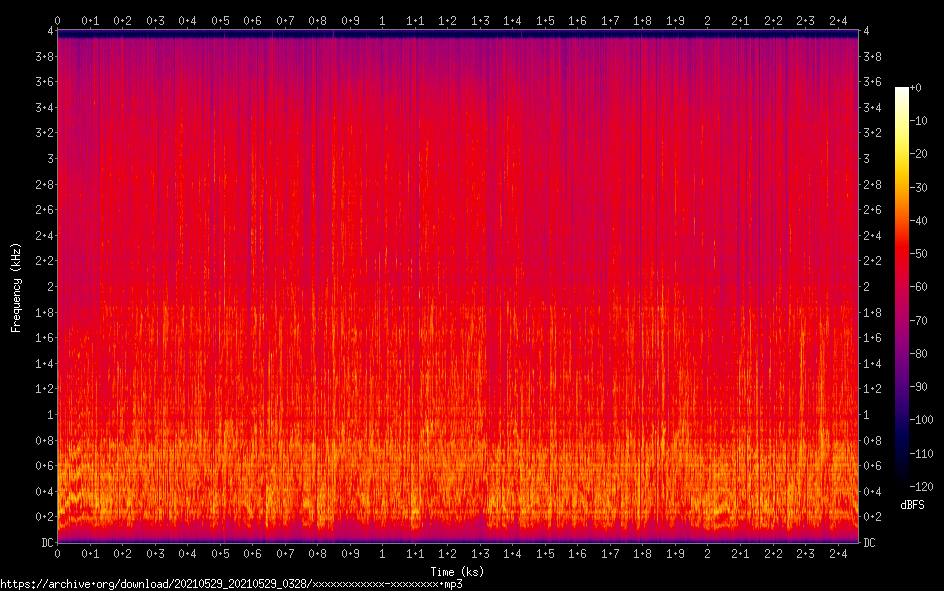Click the dBFS color gradient bar

click(x=901, y=286)
